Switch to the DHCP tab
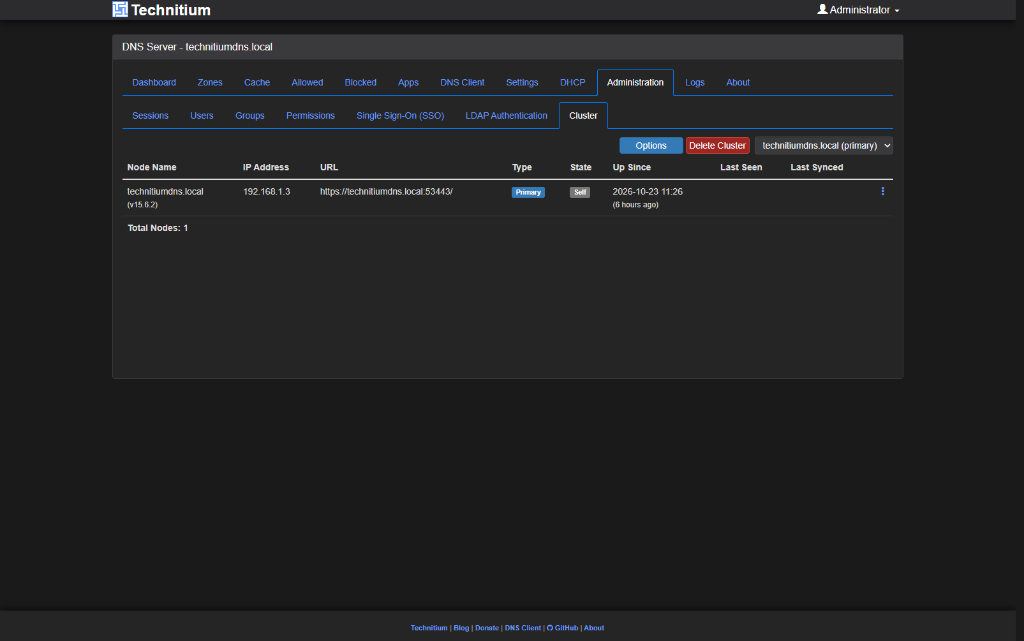 click(572, 82)
